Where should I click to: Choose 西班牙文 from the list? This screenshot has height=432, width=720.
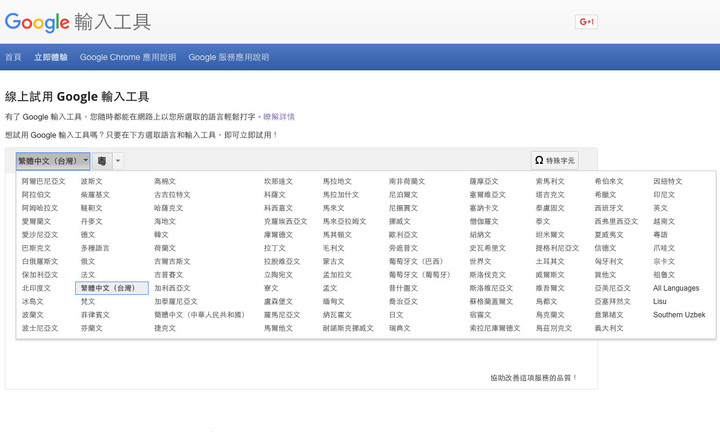[609, 208]
